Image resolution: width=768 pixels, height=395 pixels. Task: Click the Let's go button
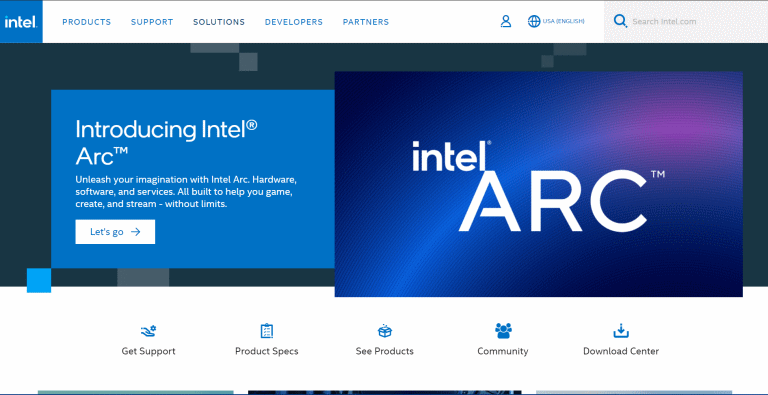(x=115, y=232)
